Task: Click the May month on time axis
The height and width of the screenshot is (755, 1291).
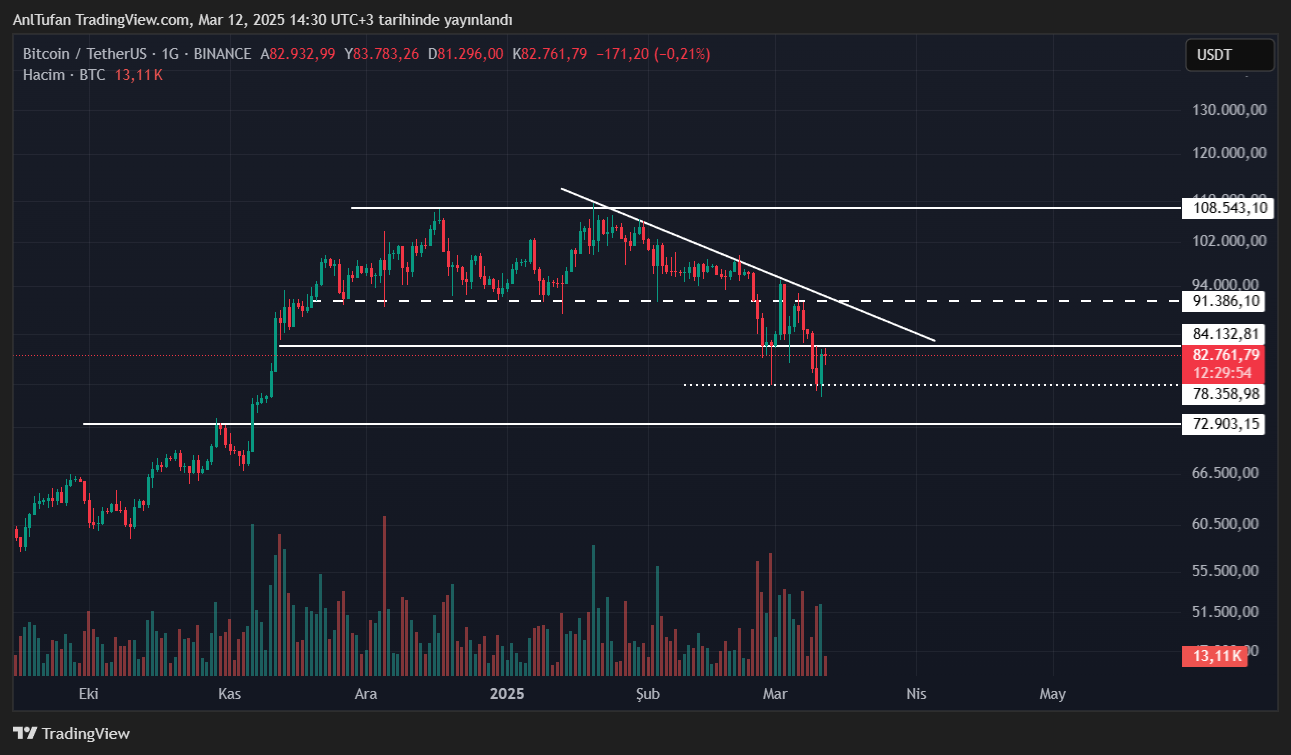Action: [x=1052, y=693]
